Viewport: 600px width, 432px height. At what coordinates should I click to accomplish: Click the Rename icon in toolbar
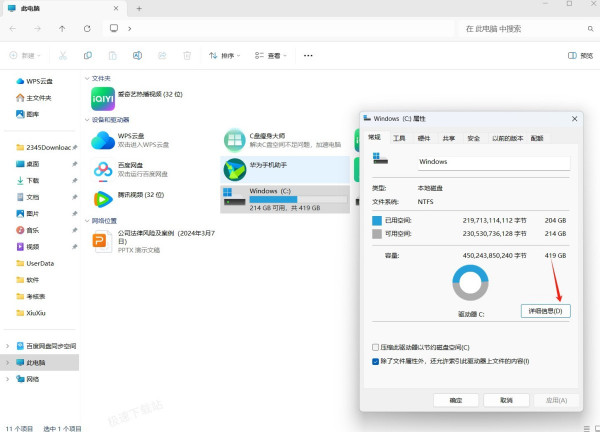pos(137,56)
